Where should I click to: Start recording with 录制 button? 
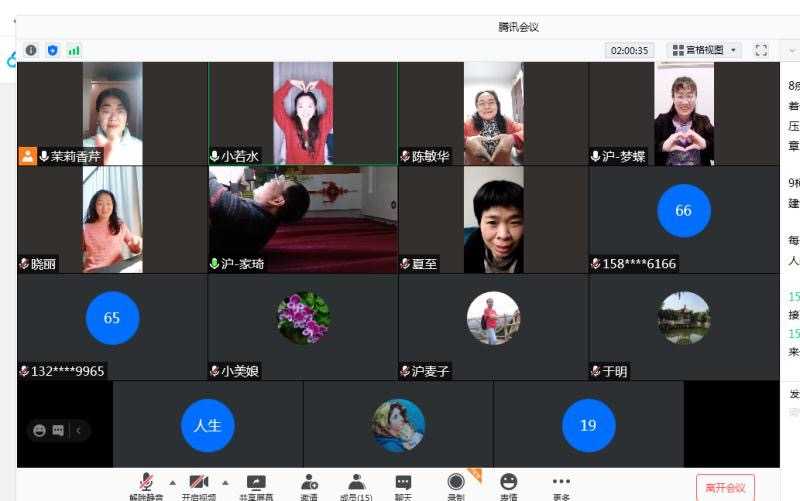click(x=456, y=484)
